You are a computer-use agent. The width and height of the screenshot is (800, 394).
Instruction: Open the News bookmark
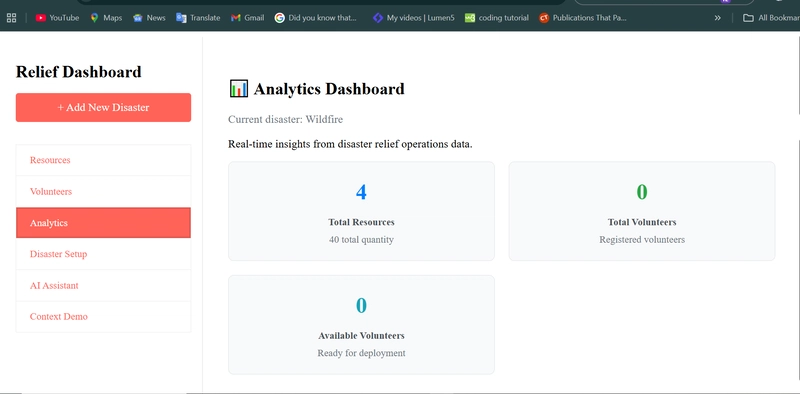(x=149, y=18)
